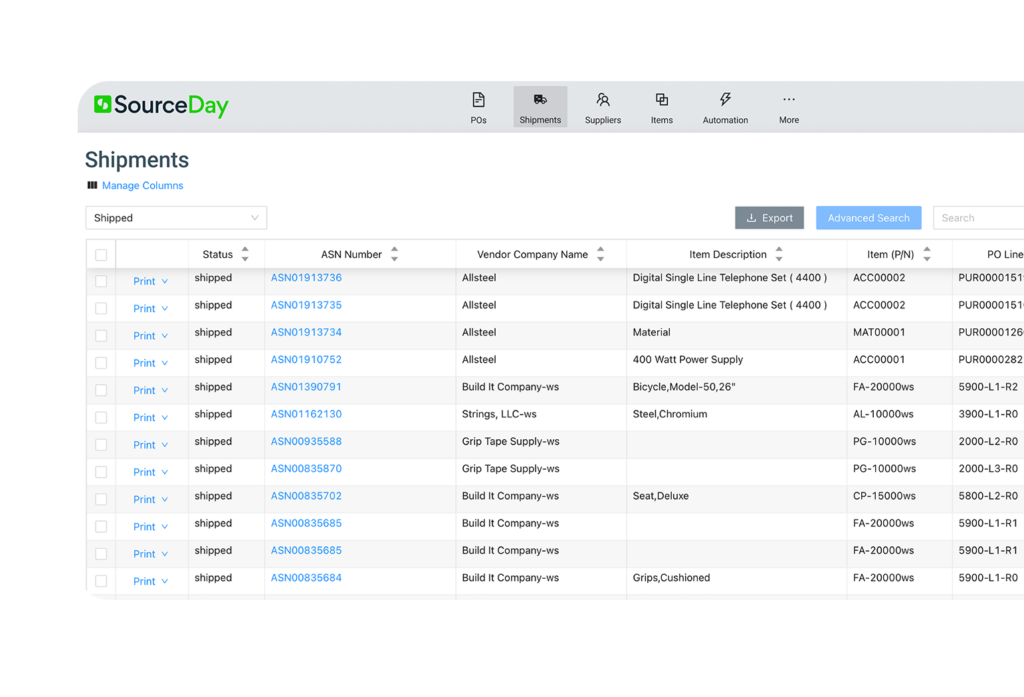Click the Shipments truck icon
This screenshot has height=697, width=1024.
tap(540, 100)
